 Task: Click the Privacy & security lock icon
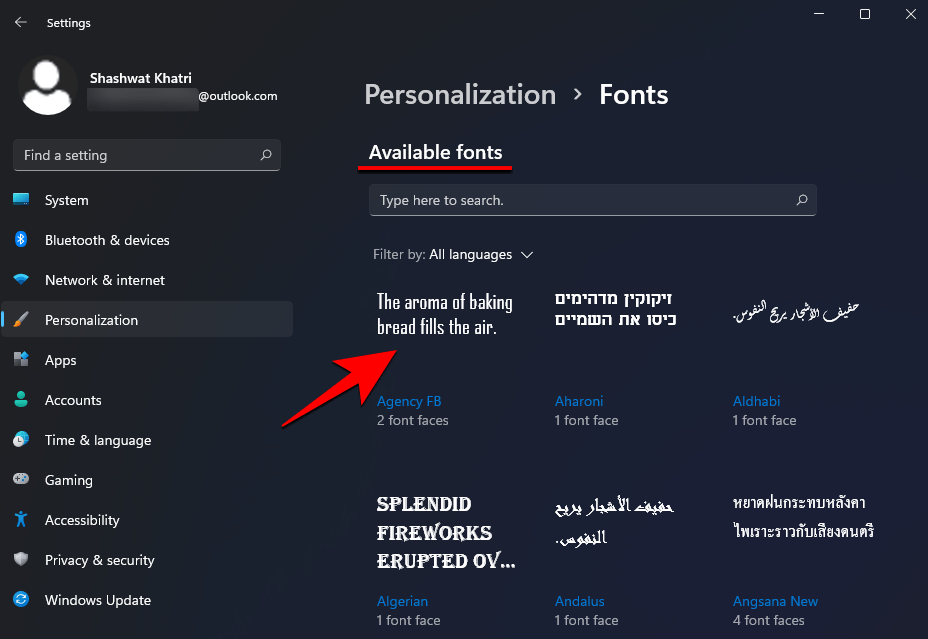[x=22, y=560]
